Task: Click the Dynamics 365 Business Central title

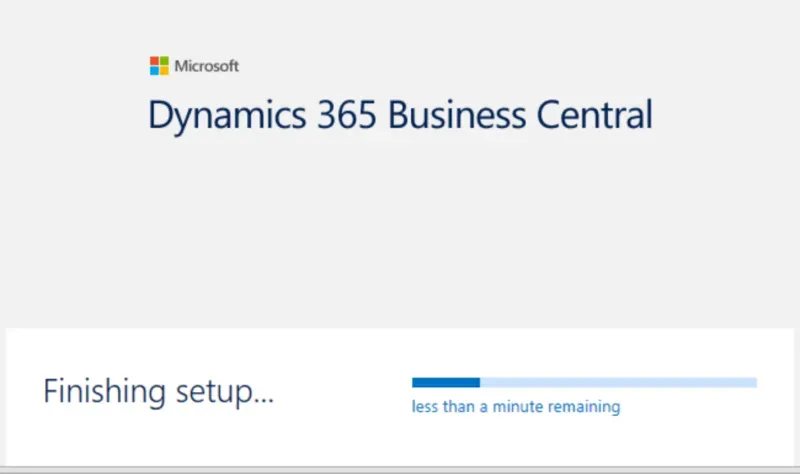Action: (400, 115)
